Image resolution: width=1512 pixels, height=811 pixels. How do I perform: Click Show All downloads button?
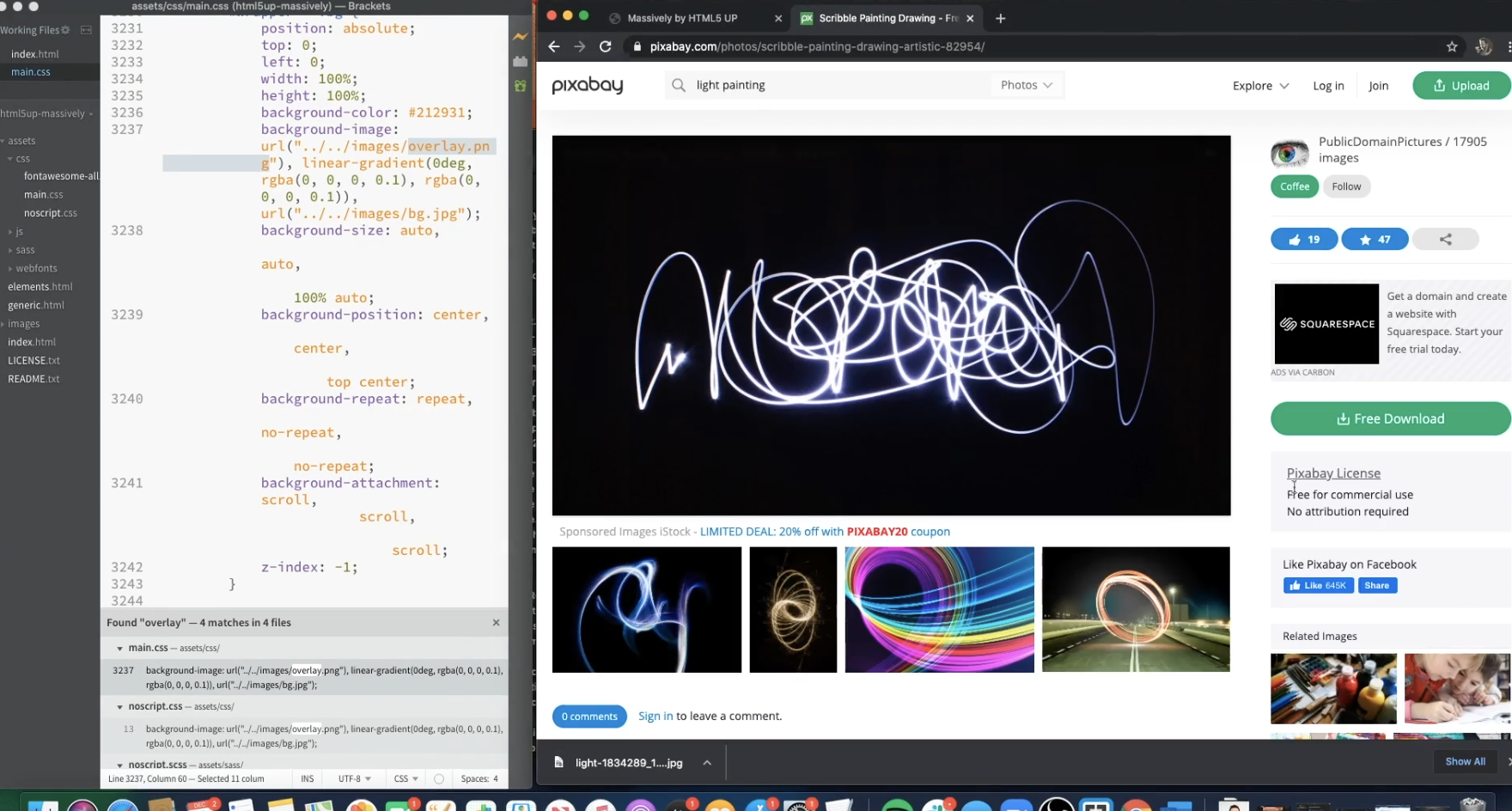point(1465,761)
